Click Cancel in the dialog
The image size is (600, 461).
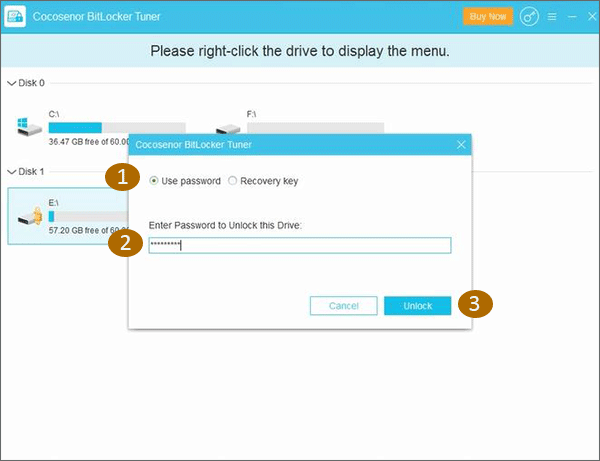click(344, 306)
